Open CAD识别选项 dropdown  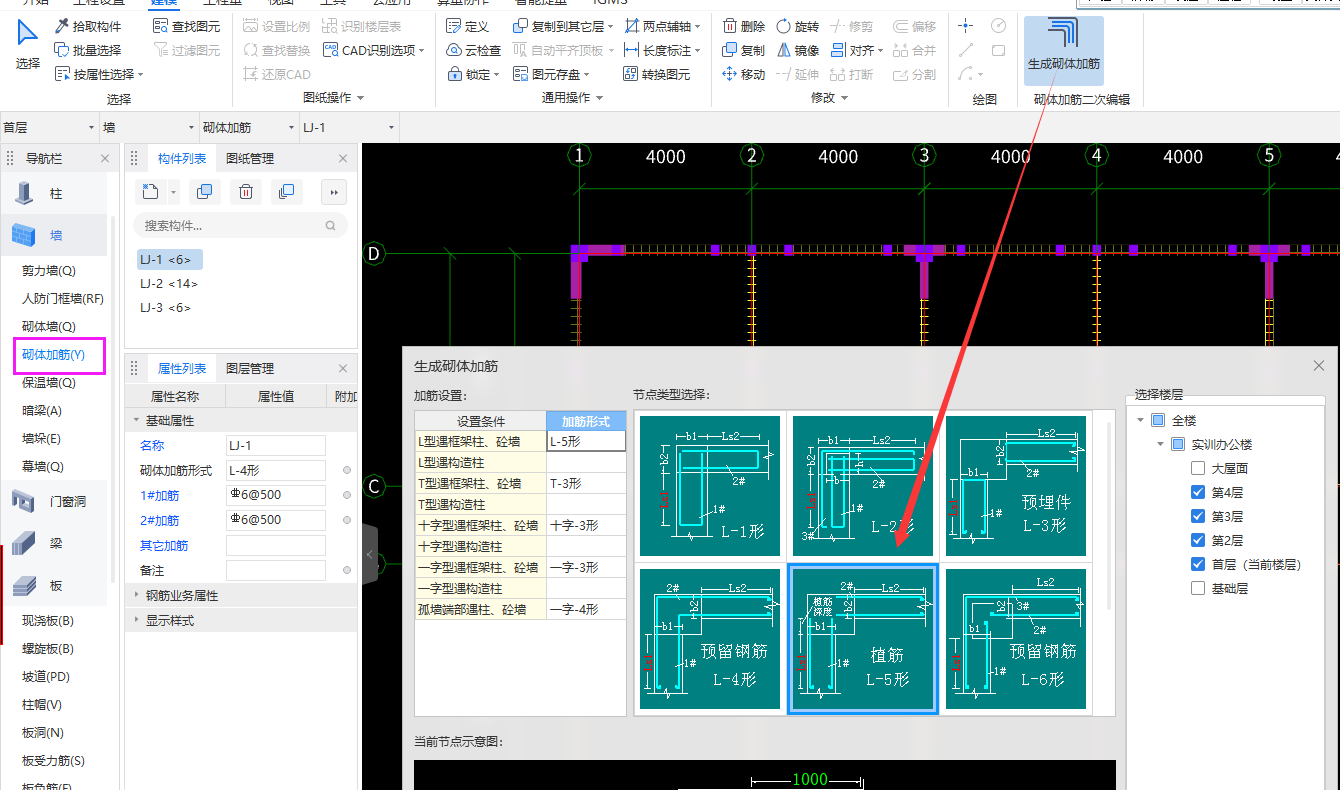pyautogui.click(x=374, y=50)
